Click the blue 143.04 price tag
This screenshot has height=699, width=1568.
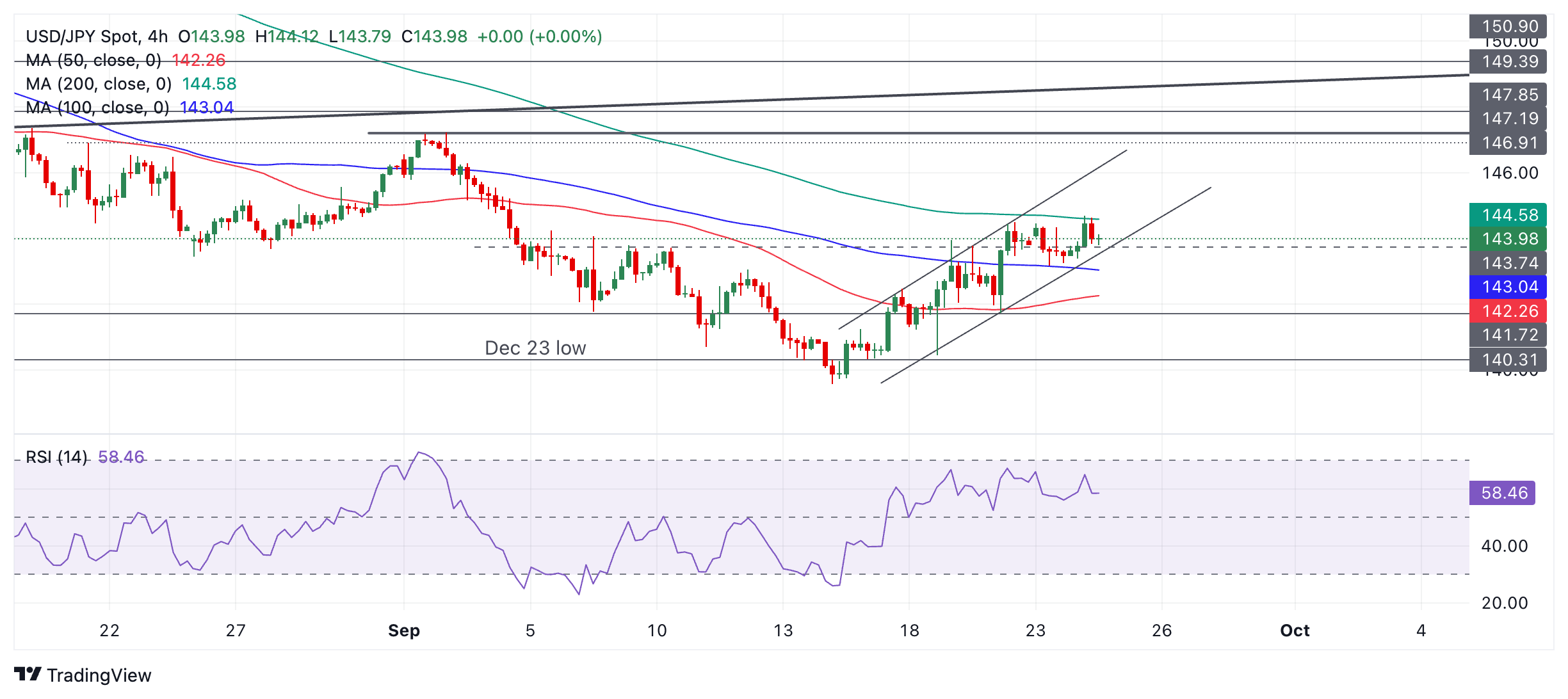[1508, 287]
